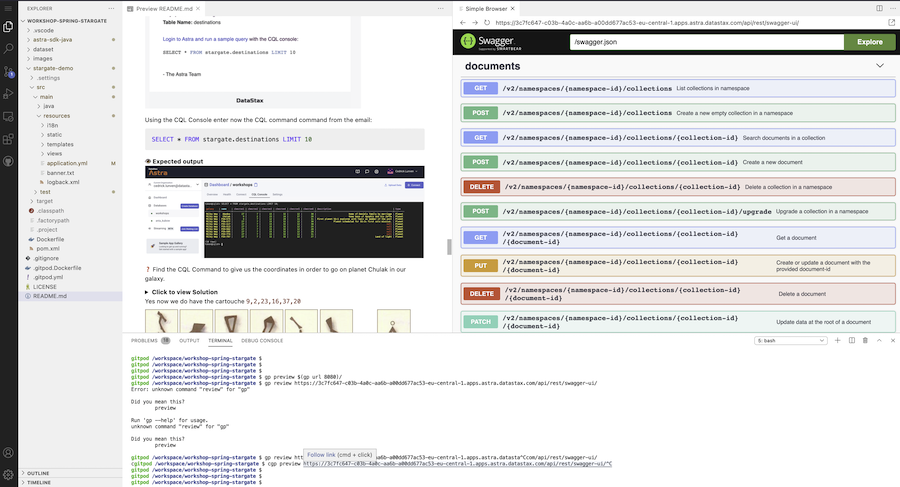Open the Source Control view

tap(8, 72)
